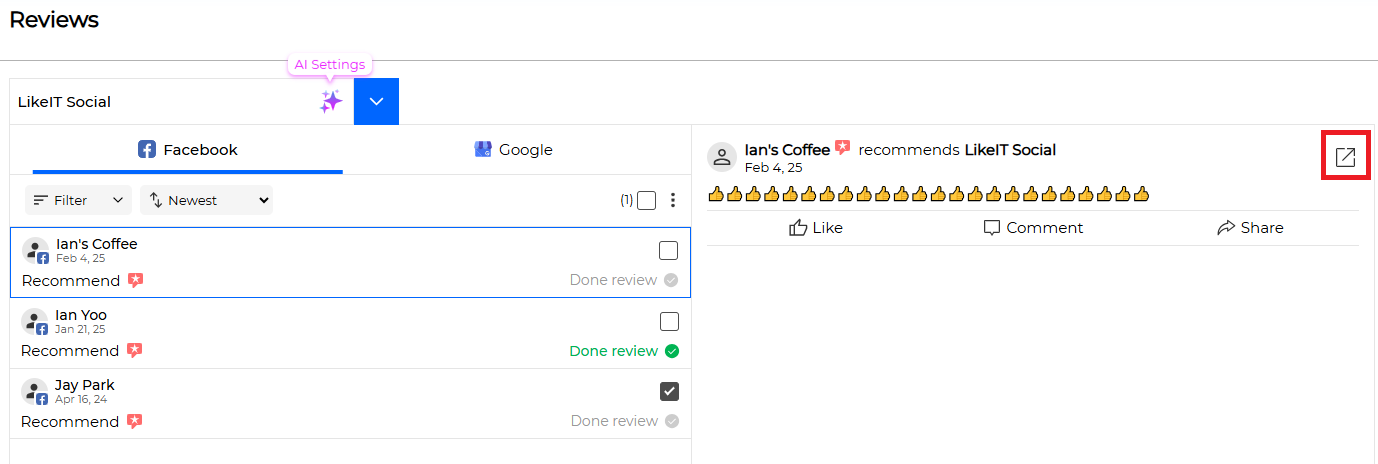The height and width of the screenshot is (464, 1378).
Task: Click Jay Park's profile avatar in list
Action: point(35,392)
